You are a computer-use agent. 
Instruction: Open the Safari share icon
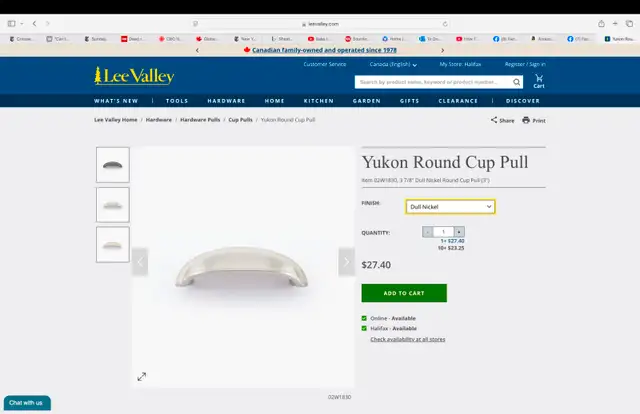point(601,24)
